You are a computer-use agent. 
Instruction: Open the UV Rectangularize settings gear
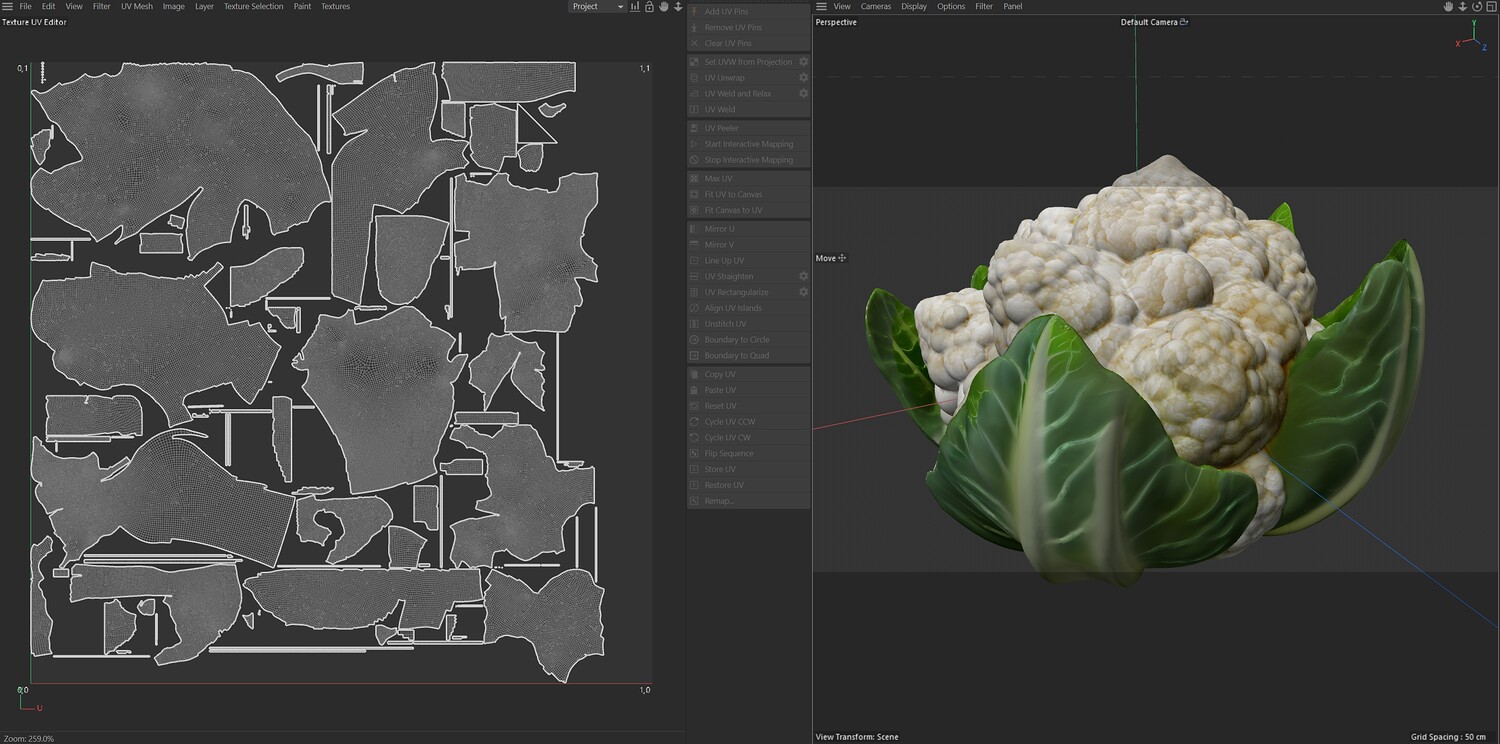pos(803,293)
